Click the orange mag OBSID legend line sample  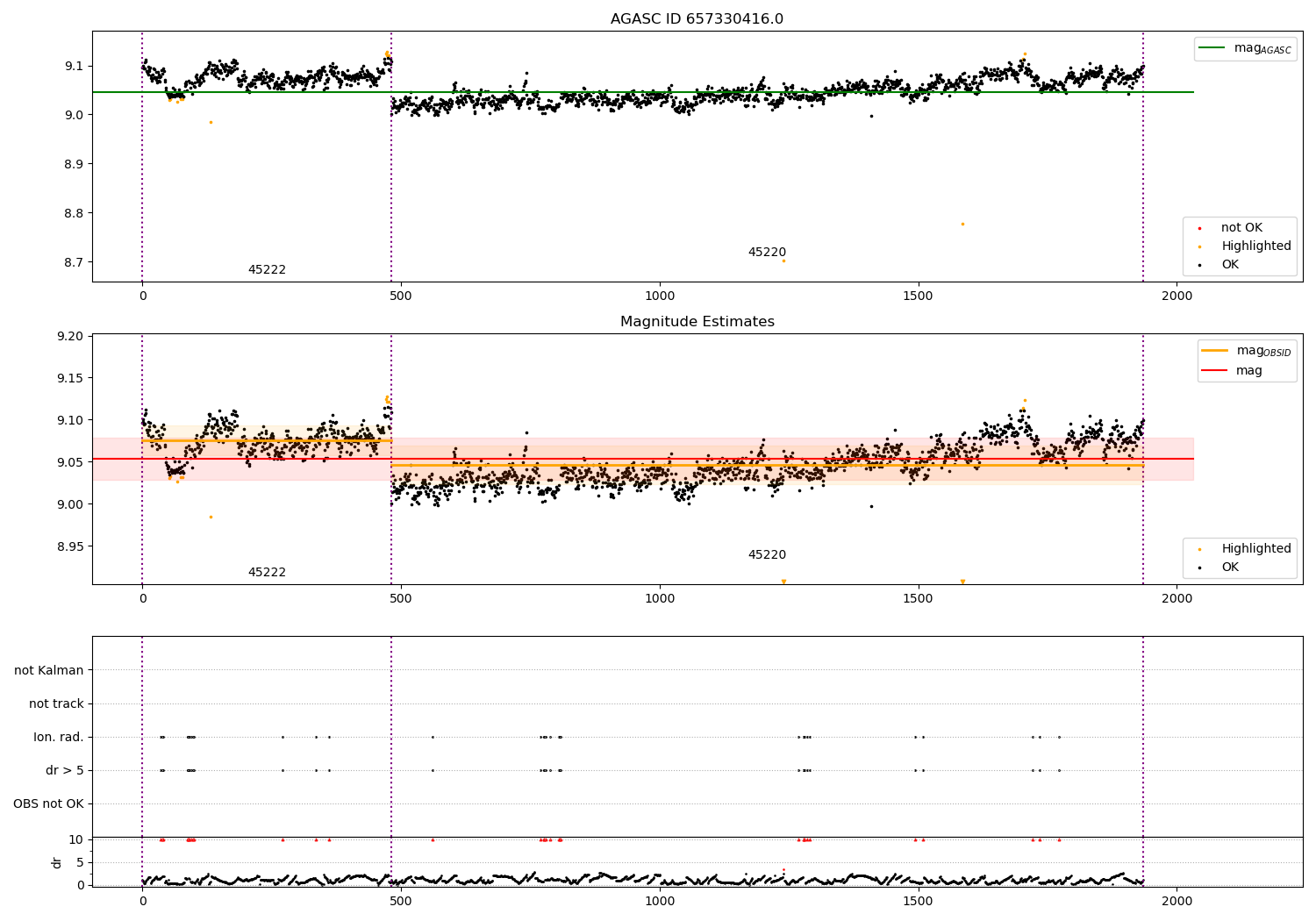tap(1214, 351)
